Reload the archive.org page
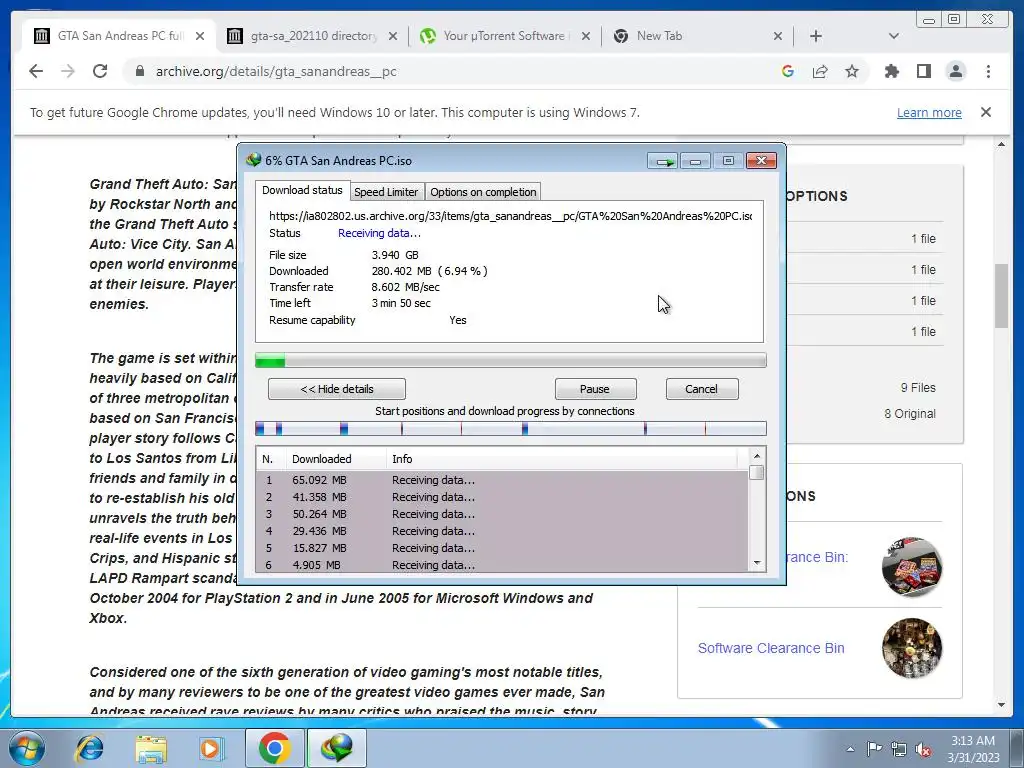 [x=100, y=71]
